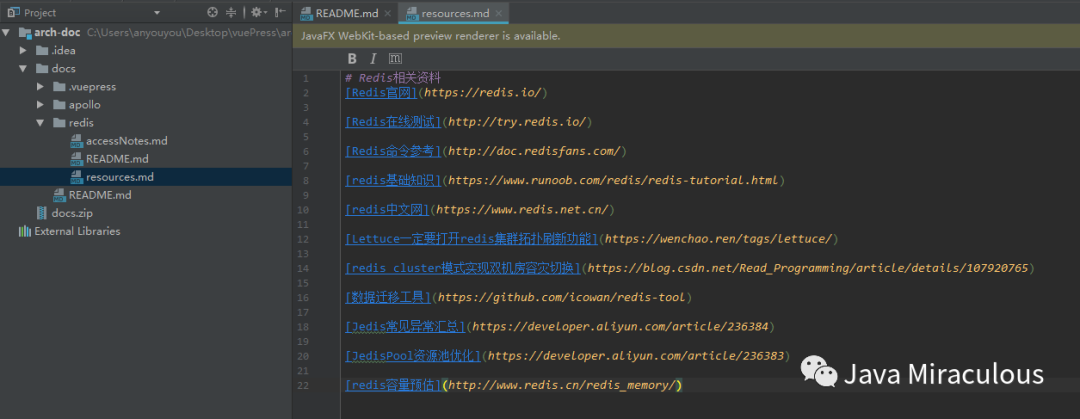The image size is (1080, 419).
Task: Click the URL https://wenchao.ren/tags/lettuce/
Action: (x=718, y=239)
